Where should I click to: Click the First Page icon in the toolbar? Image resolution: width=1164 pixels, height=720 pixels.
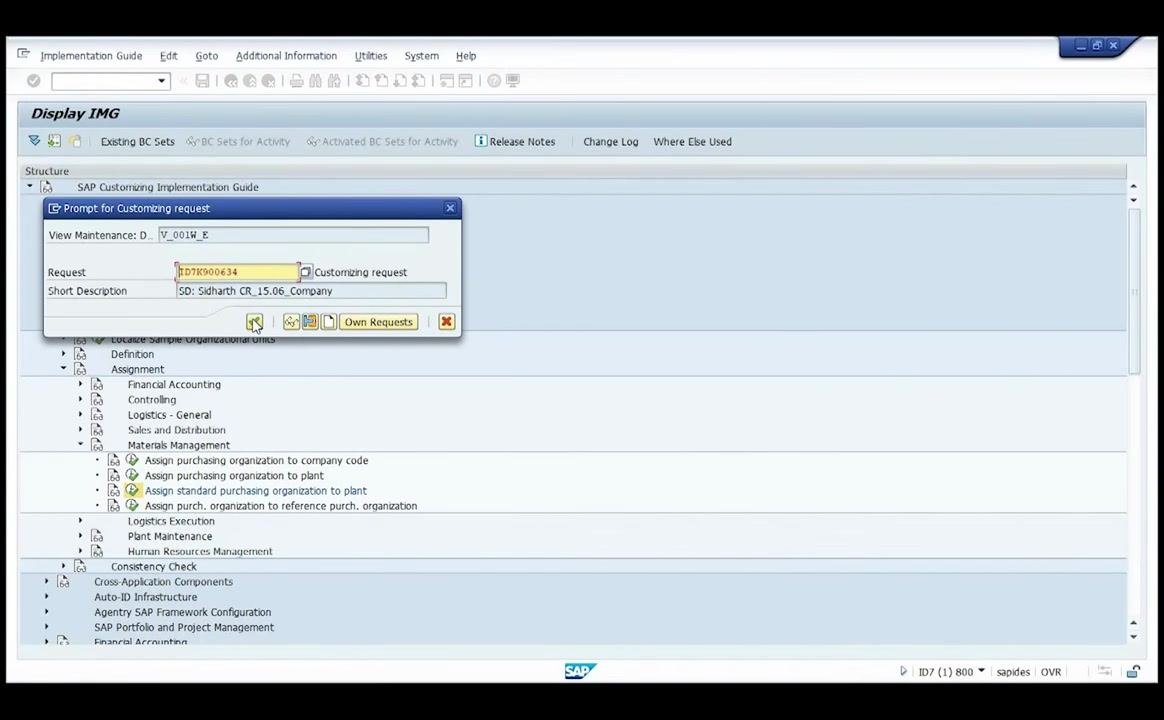pos(362,81)
